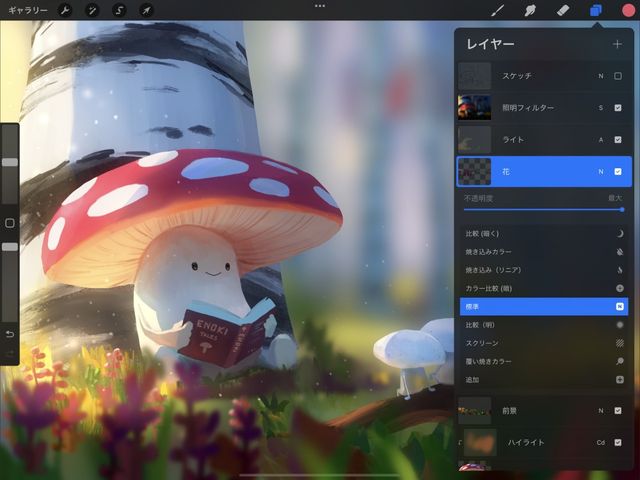Select the スケッチ layer thumbnail
Screen dimensions: 640x480
474,76
